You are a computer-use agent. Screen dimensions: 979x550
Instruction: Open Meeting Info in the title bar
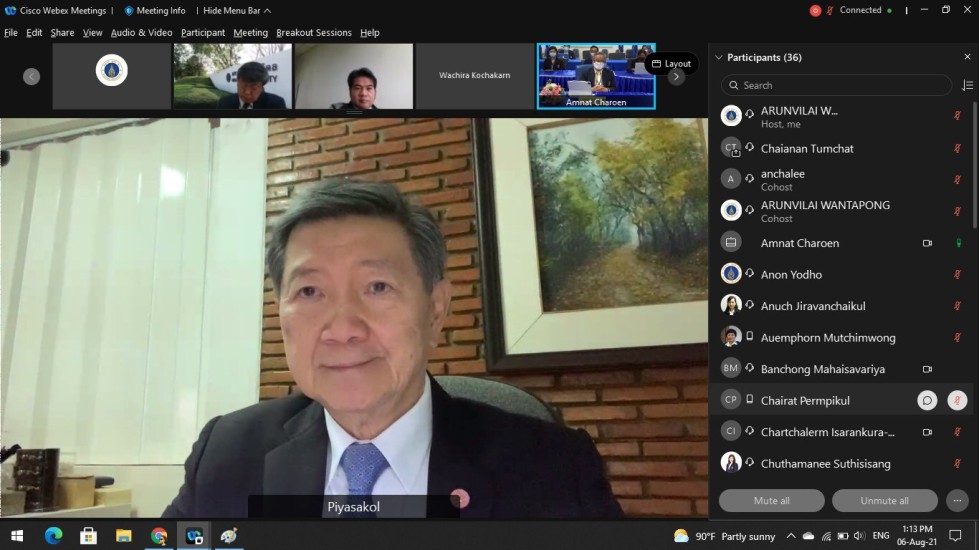pos(154,11)
